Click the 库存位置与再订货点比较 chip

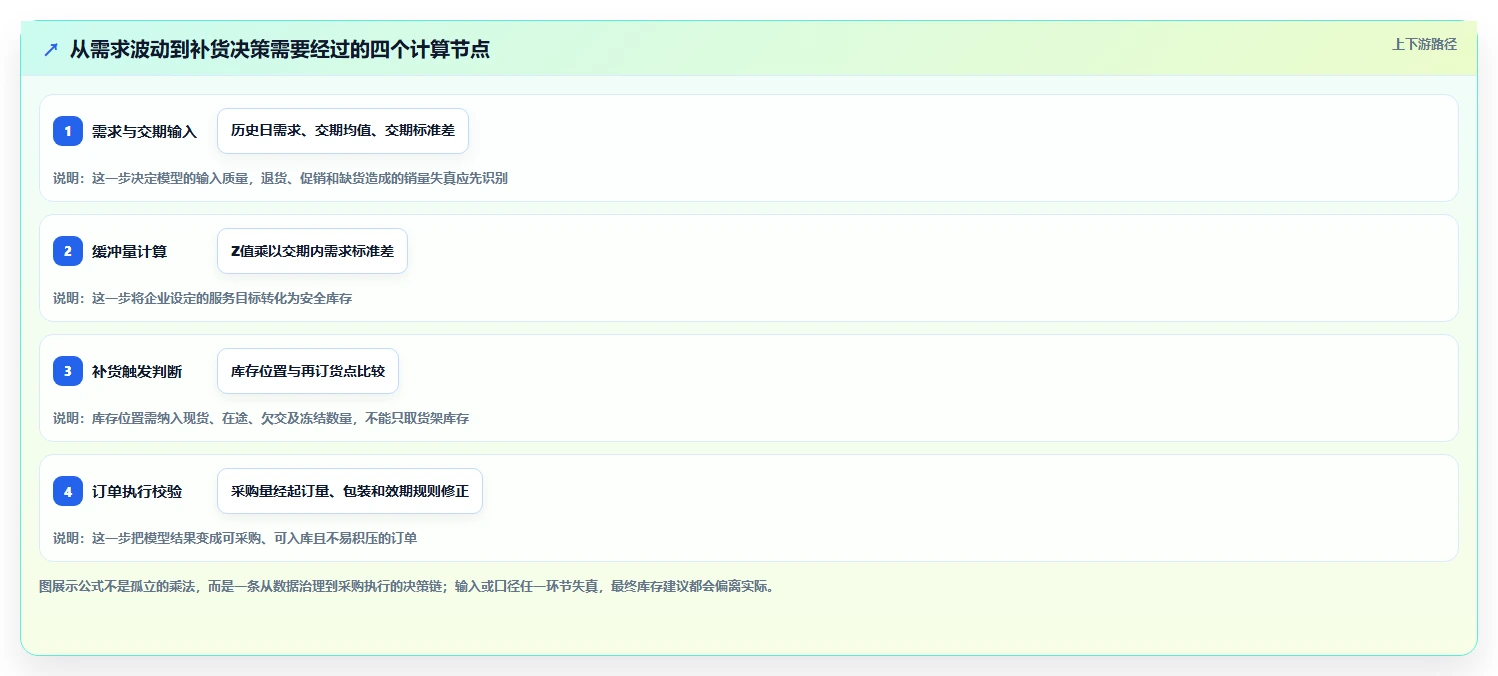tap(308, 371)
